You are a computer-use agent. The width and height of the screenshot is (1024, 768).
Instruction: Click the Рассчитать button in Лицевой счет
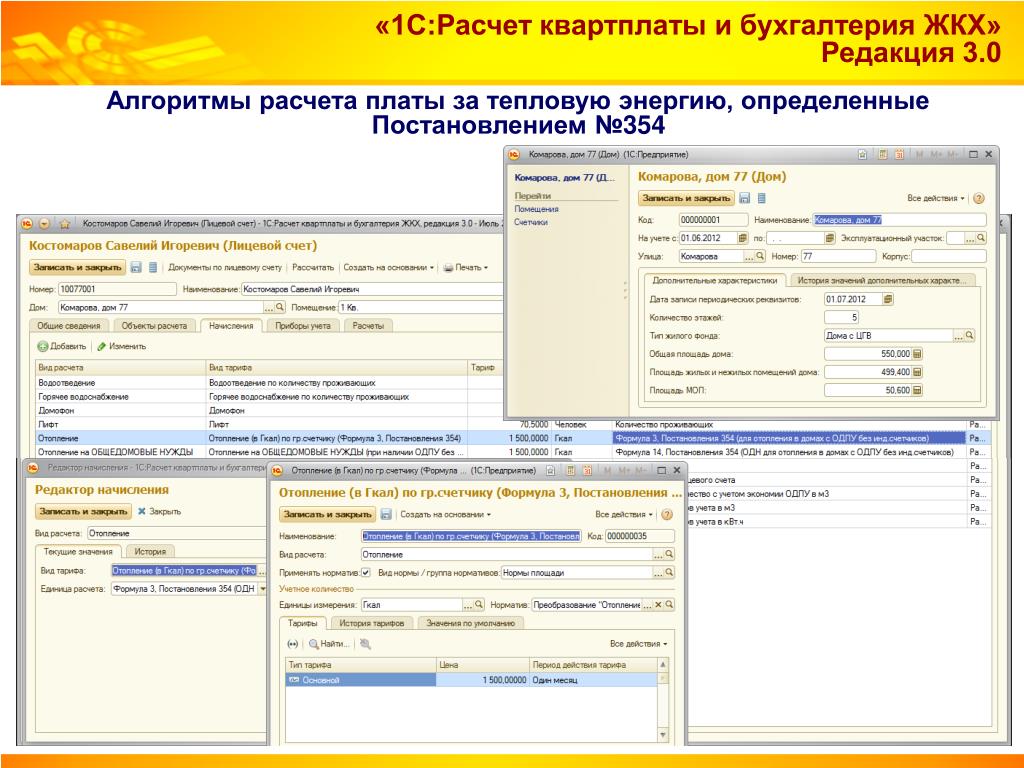313,267
